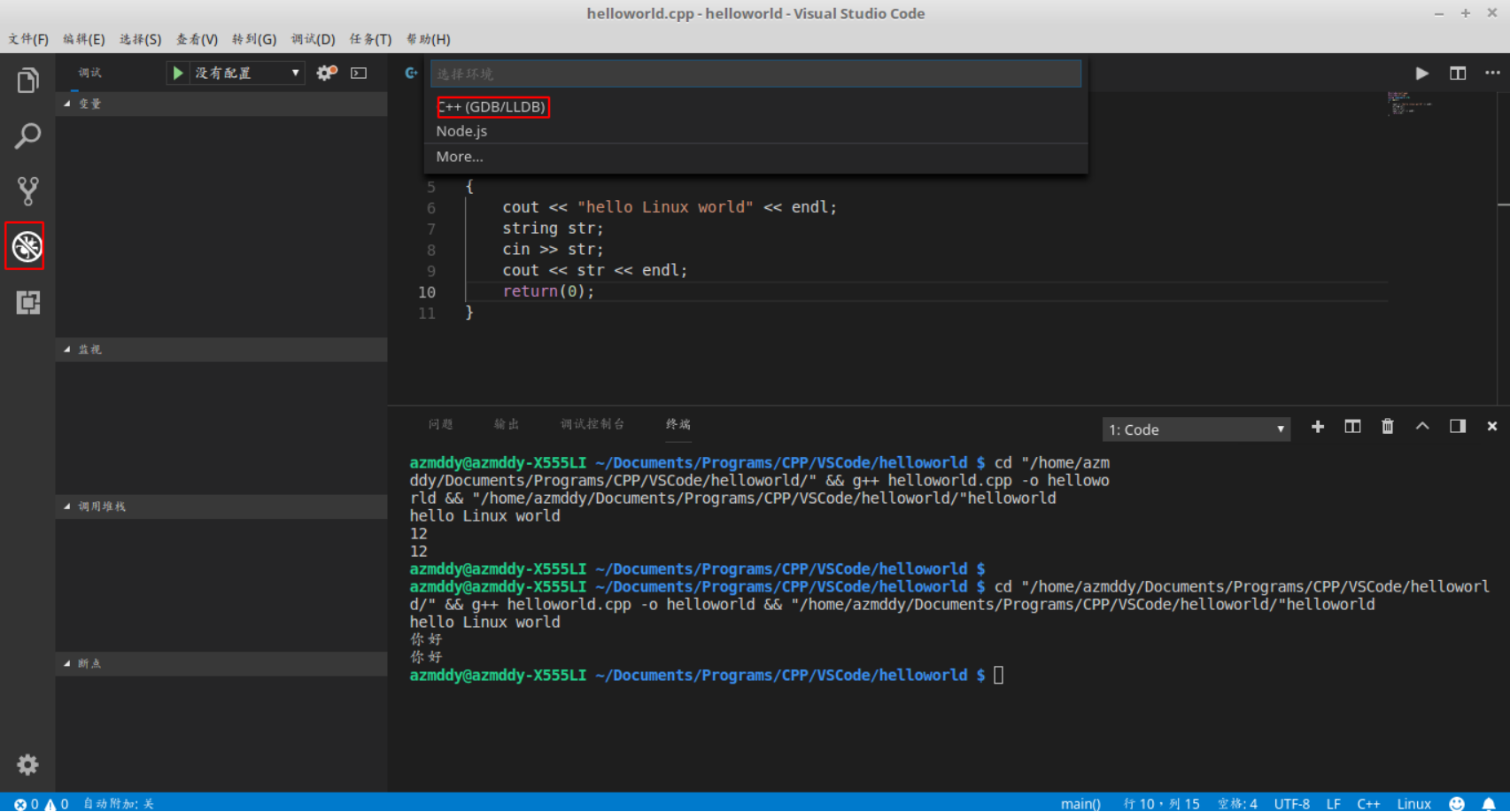
Task: Click the errors count in status bar
Action: [x=27, y=803]
